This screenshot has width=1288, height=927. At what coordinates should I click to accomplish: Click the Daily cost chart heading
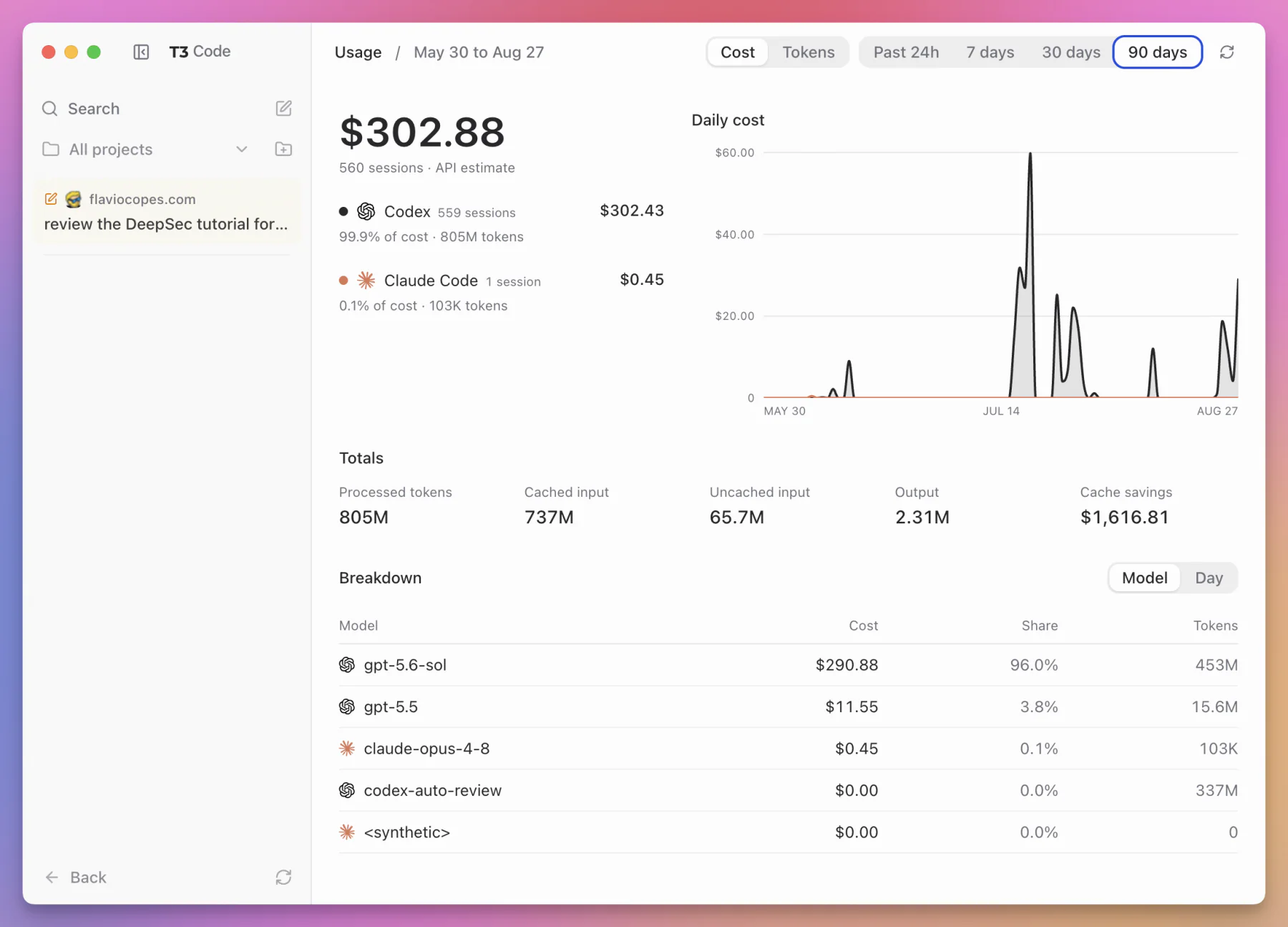(728, 120)
